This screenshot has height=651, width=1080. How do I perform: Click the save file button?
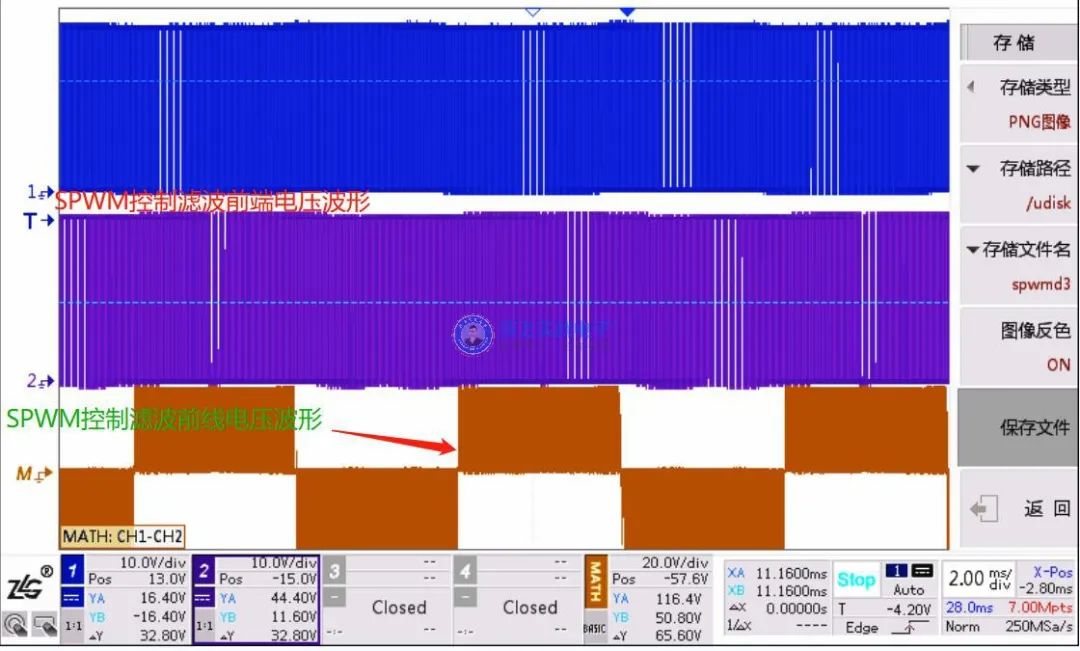click(1018, 428)
